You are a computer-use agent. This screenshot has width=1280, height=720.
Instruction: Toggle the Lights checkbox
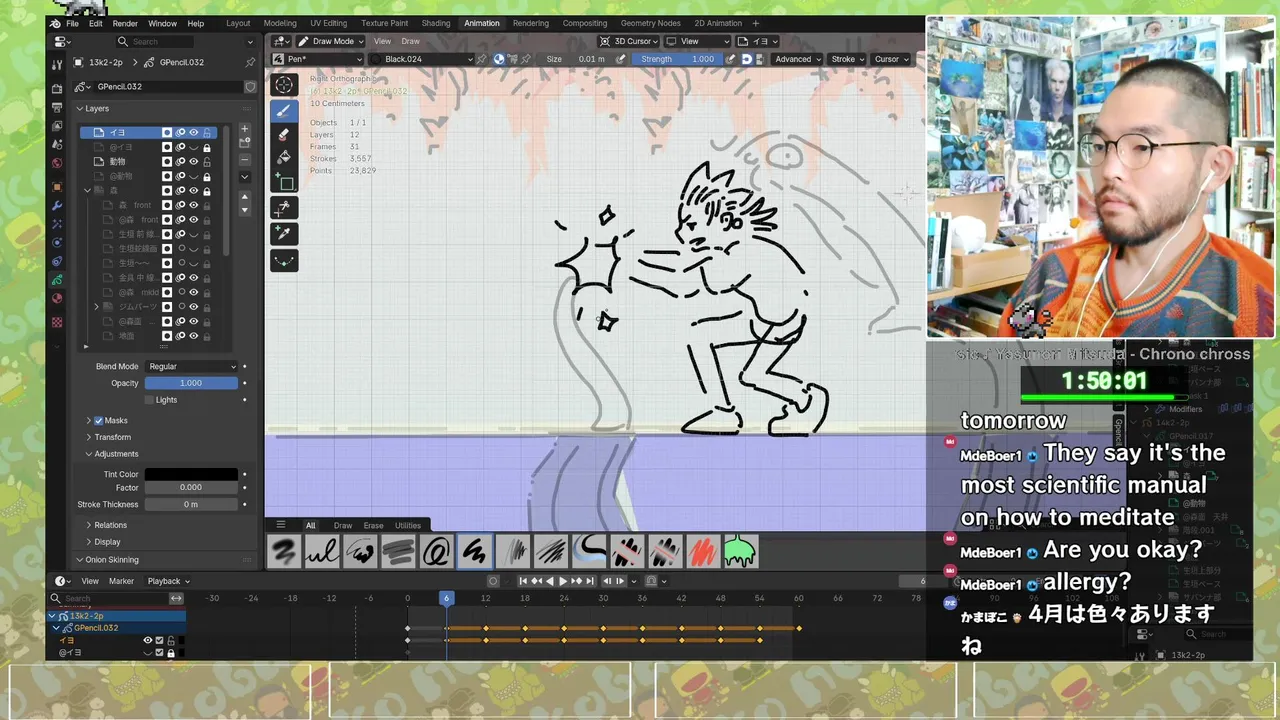[149, 400]
